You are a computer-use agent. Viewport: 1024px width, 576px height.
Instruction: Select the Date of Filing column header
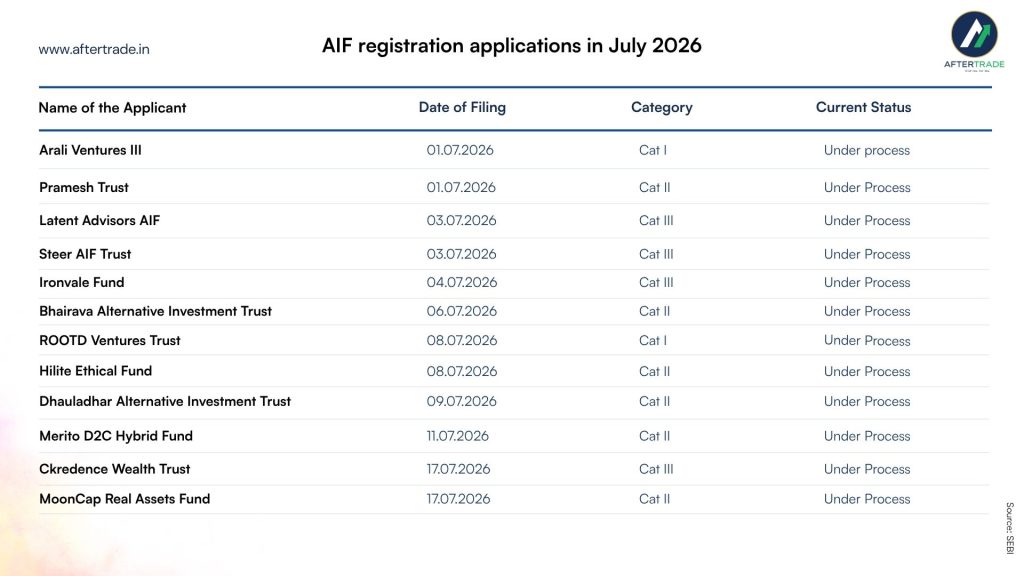[x=462, y=107]
